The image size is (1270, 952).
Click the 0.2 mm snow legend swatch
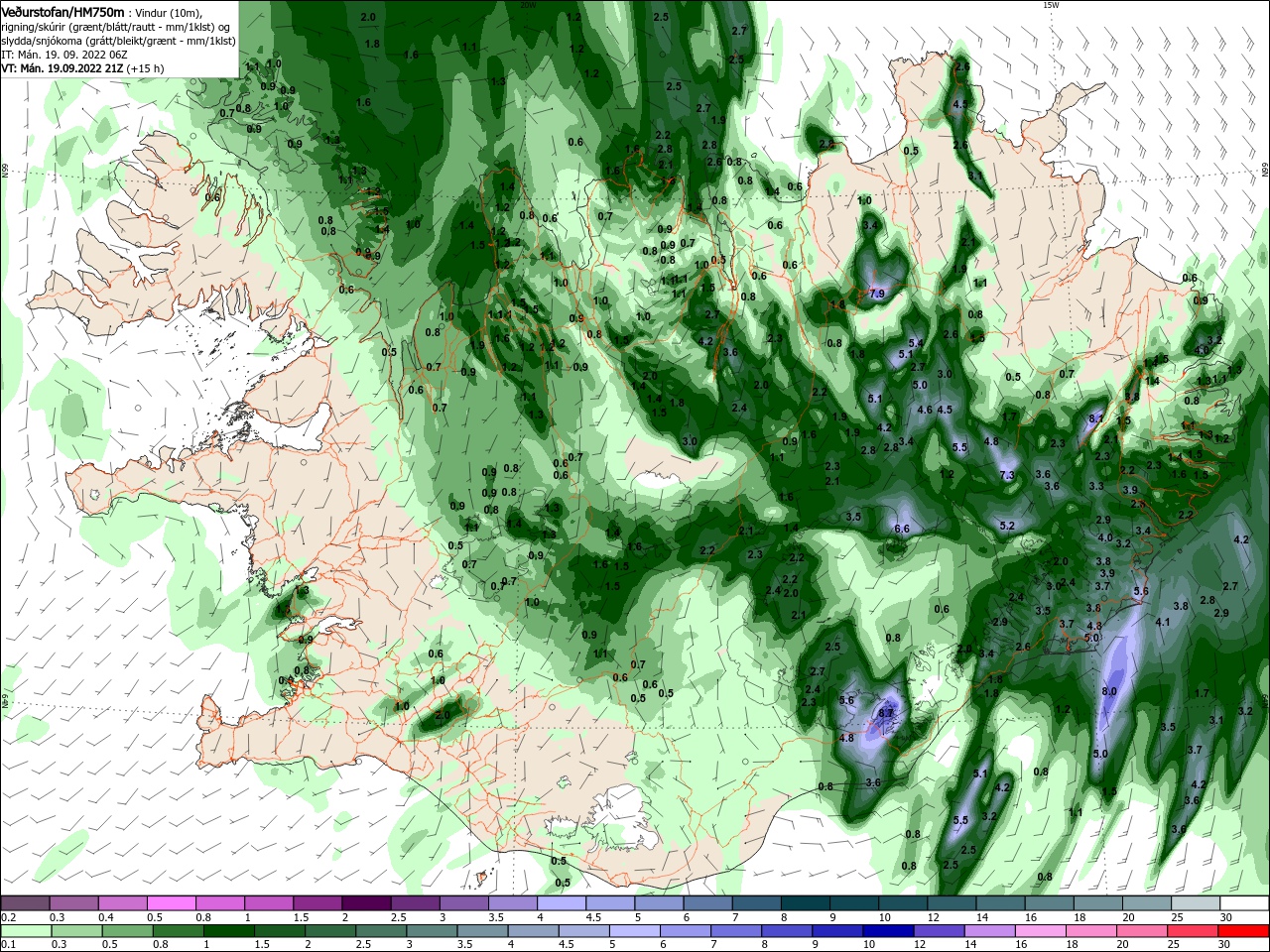[x=26, y=903]
